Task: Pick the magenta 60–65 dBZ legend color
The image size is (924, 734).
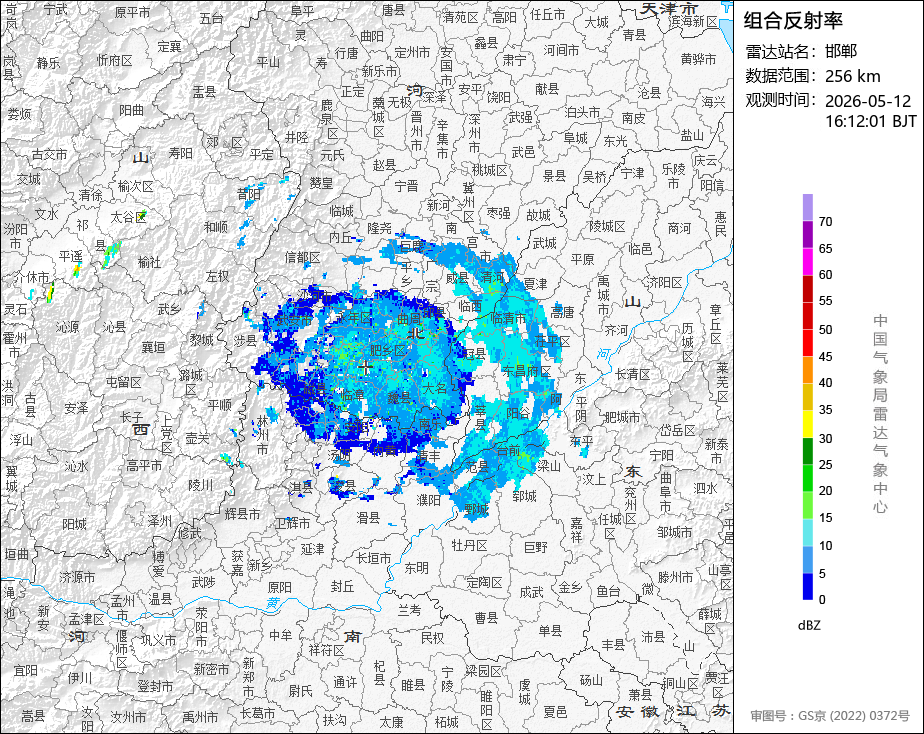Action: (x=808, y=262)
